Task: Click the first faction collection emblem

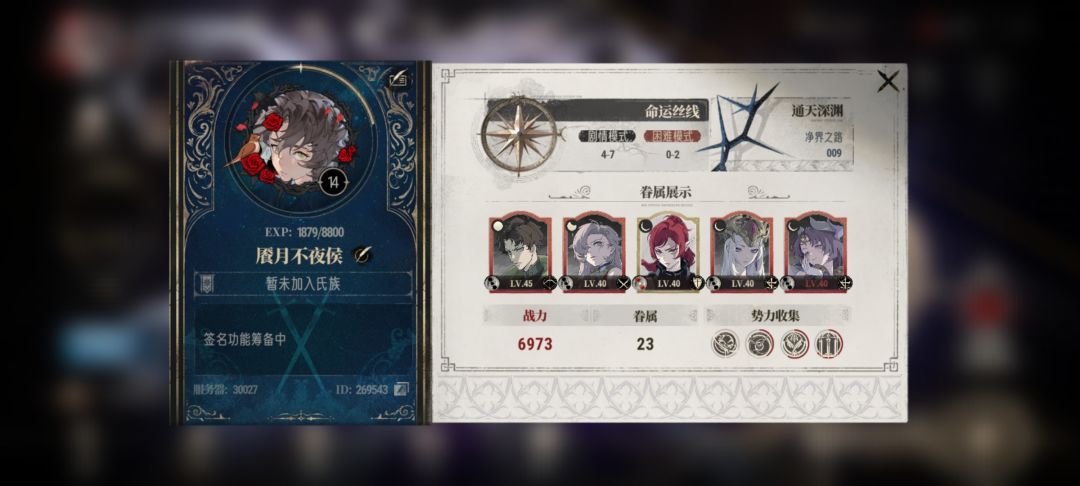Action: pyautogui.click(x=725, y=344)
